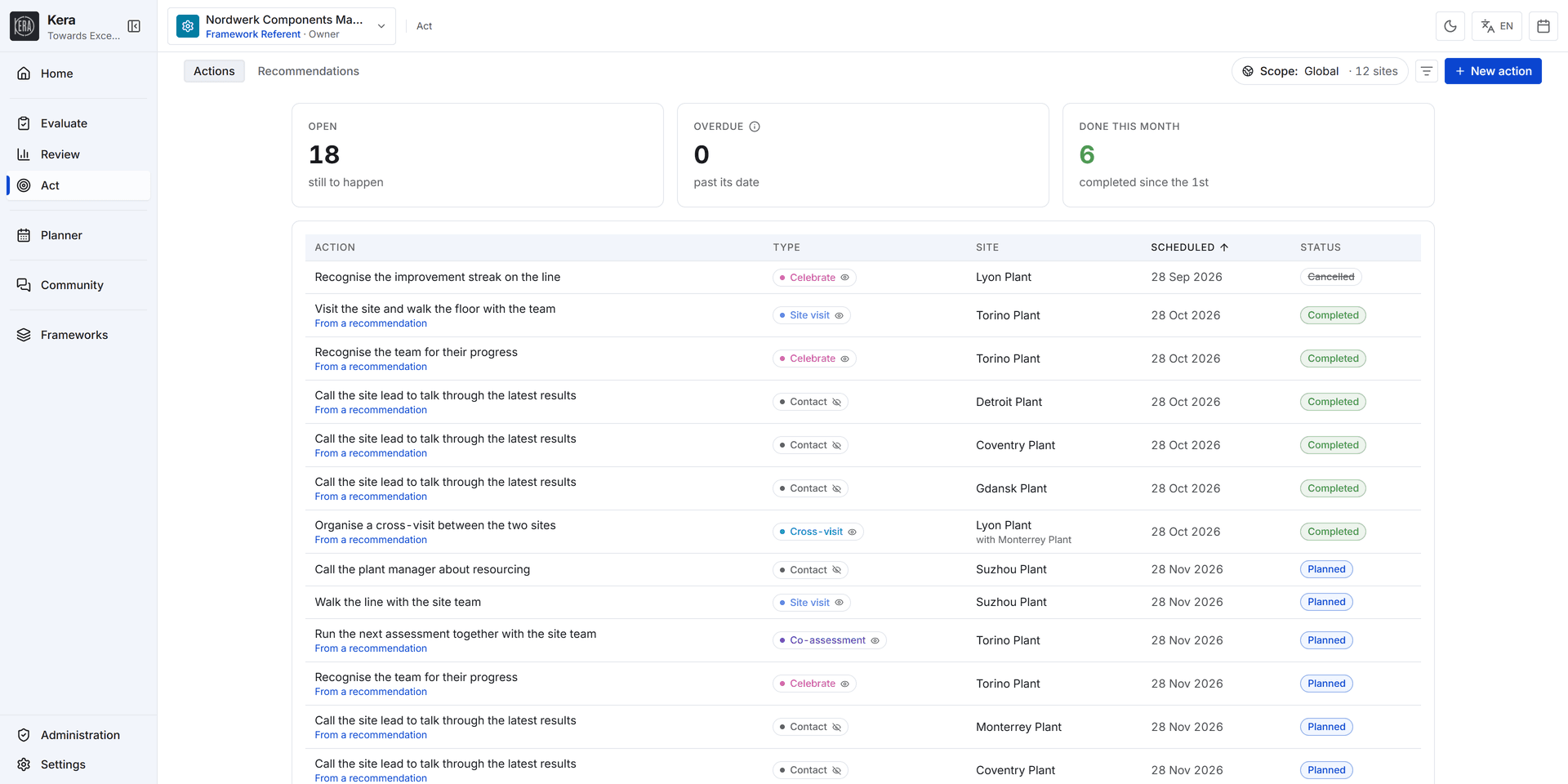Screen dimensions: 1568x784
Task: Click the Gdansk Plant site cell
Action: pos(1011,488)
